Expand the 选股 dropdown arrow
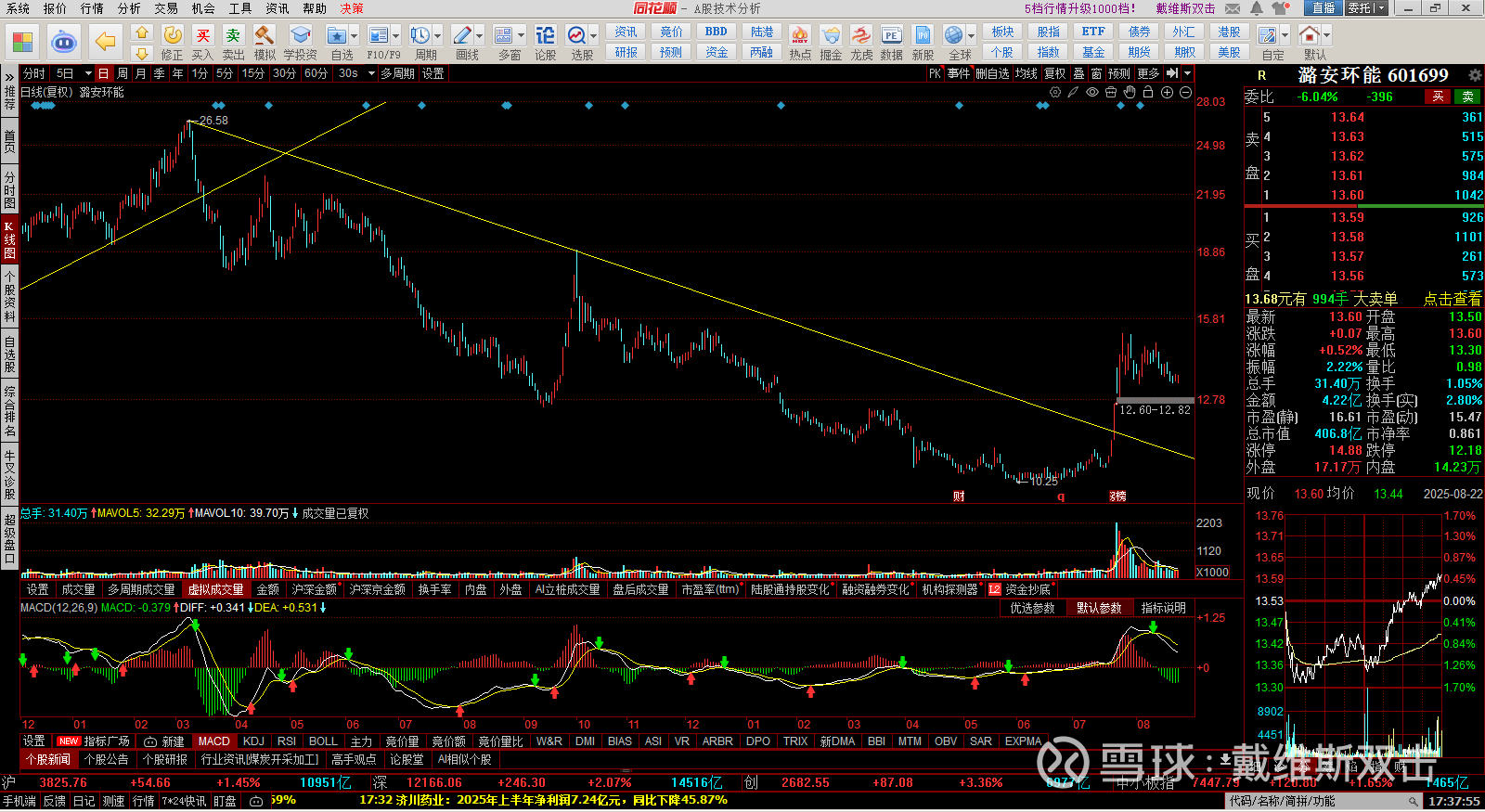Screen dimensions: 1485x812 pyautogui.click(x=594, y=36)
